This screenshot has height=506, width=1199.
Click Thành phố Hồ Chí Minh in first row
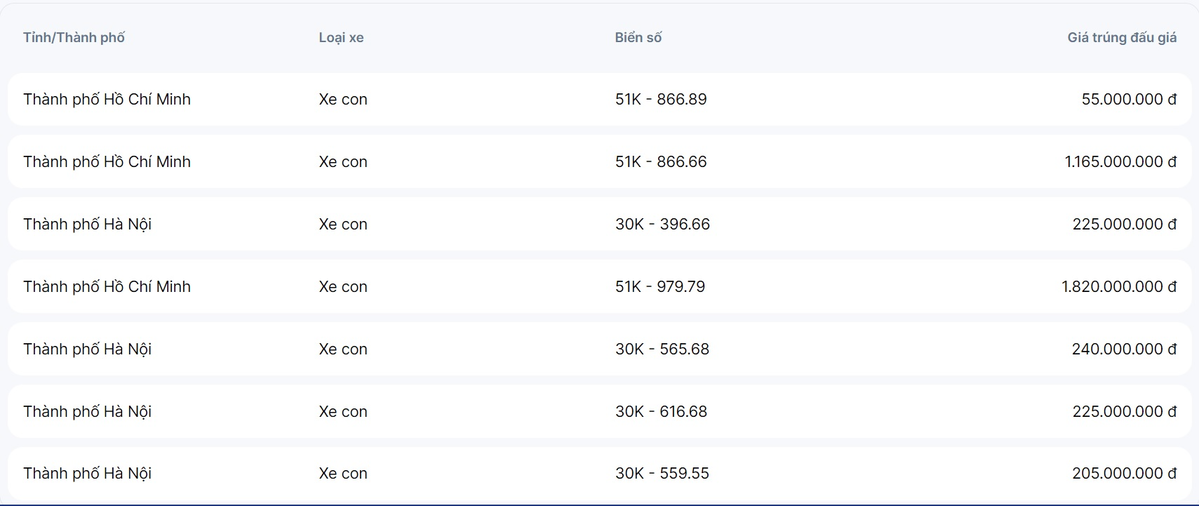point(107,100)
